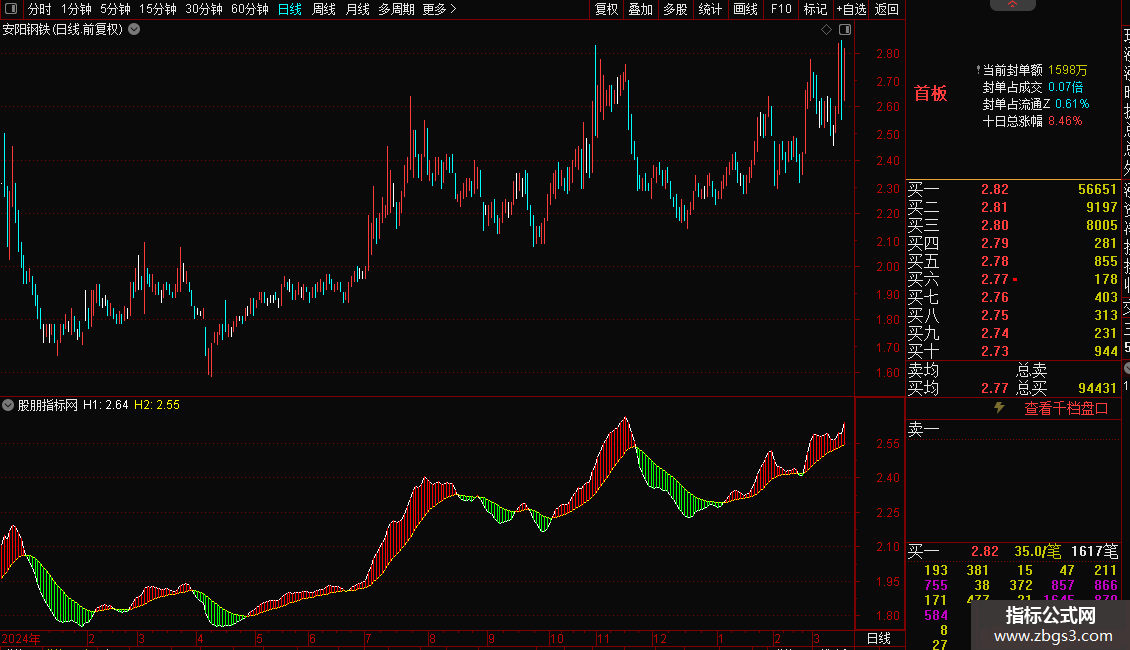This screenshot has height=650, width=1130.
Task: Click the H2: 2.55 indicator value
Action: (157, 405)
